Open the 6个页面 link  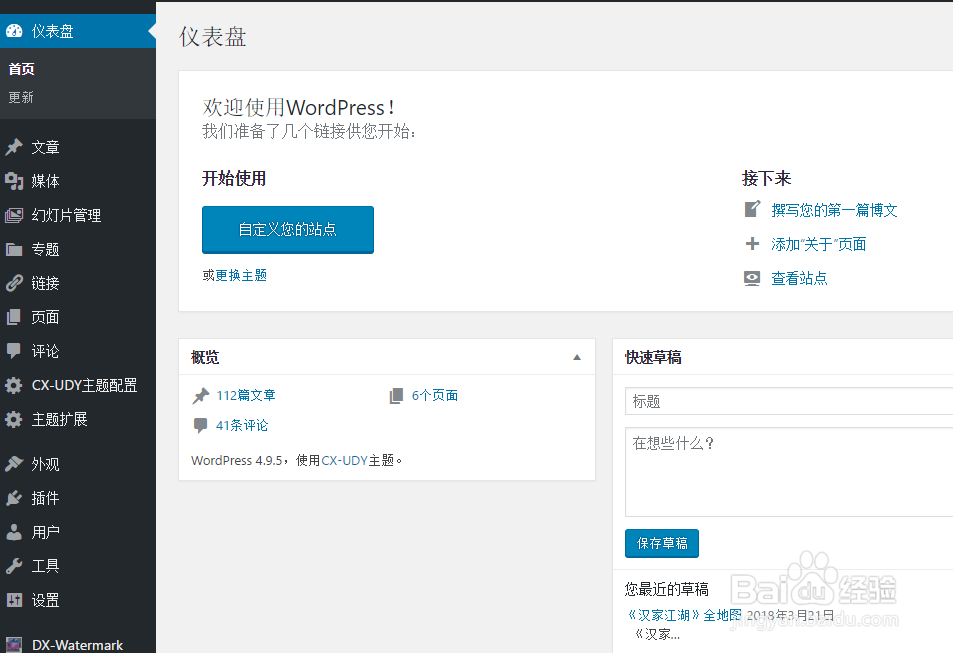click(435, 395)
